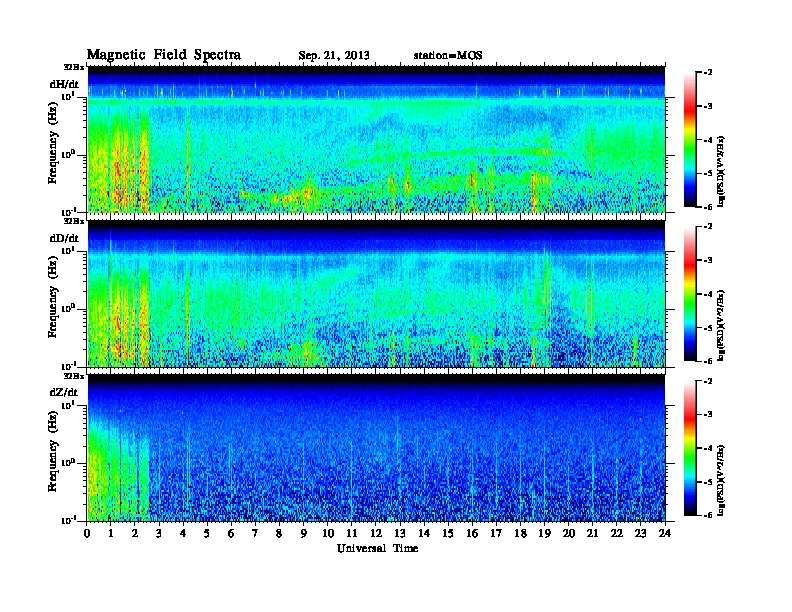The width and height of the screenshot is (792, 612).
Task: Click the "32Hz" label atop the dZ/dt panel
Action: (x=74, y=376)
